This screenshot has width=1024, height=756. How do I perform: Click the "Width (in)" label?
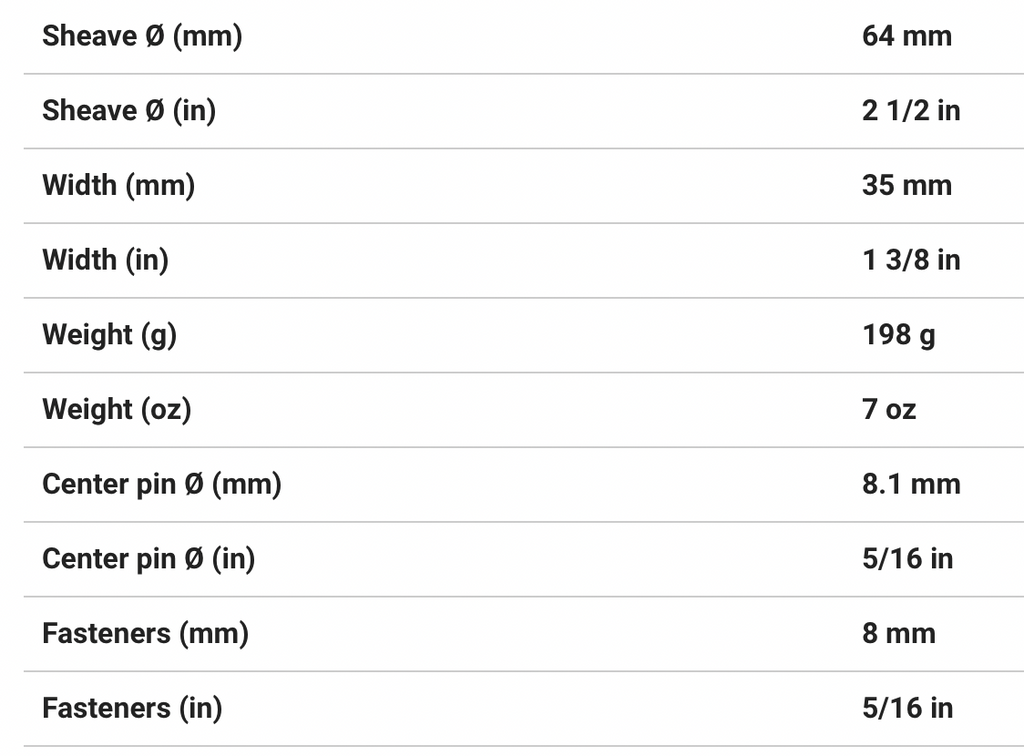pos(105,260)
